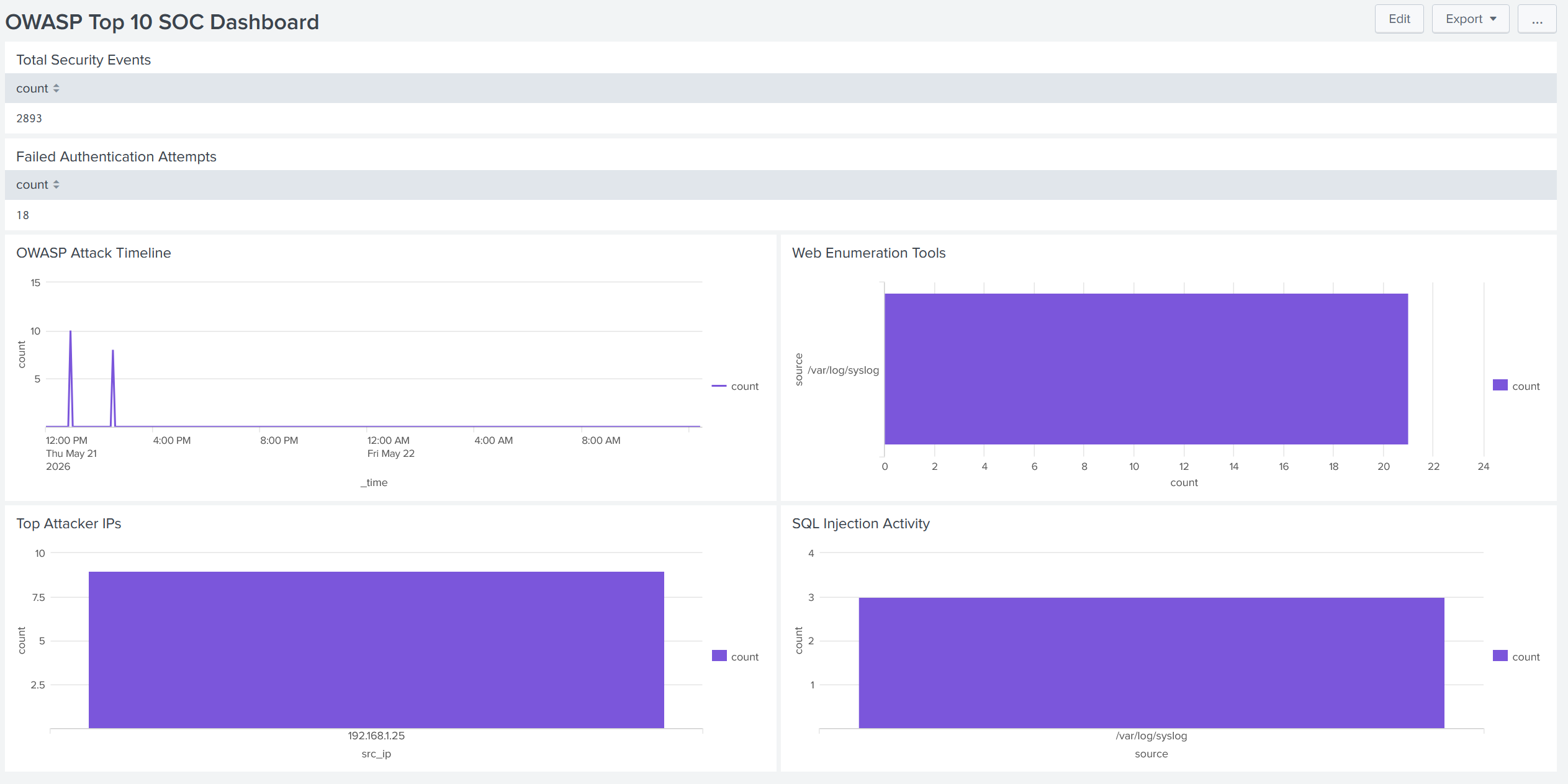1568x784 pixels.
Task: Click the Edit dashboard button
Action: pyautogui.click(x=1399, y=19)
